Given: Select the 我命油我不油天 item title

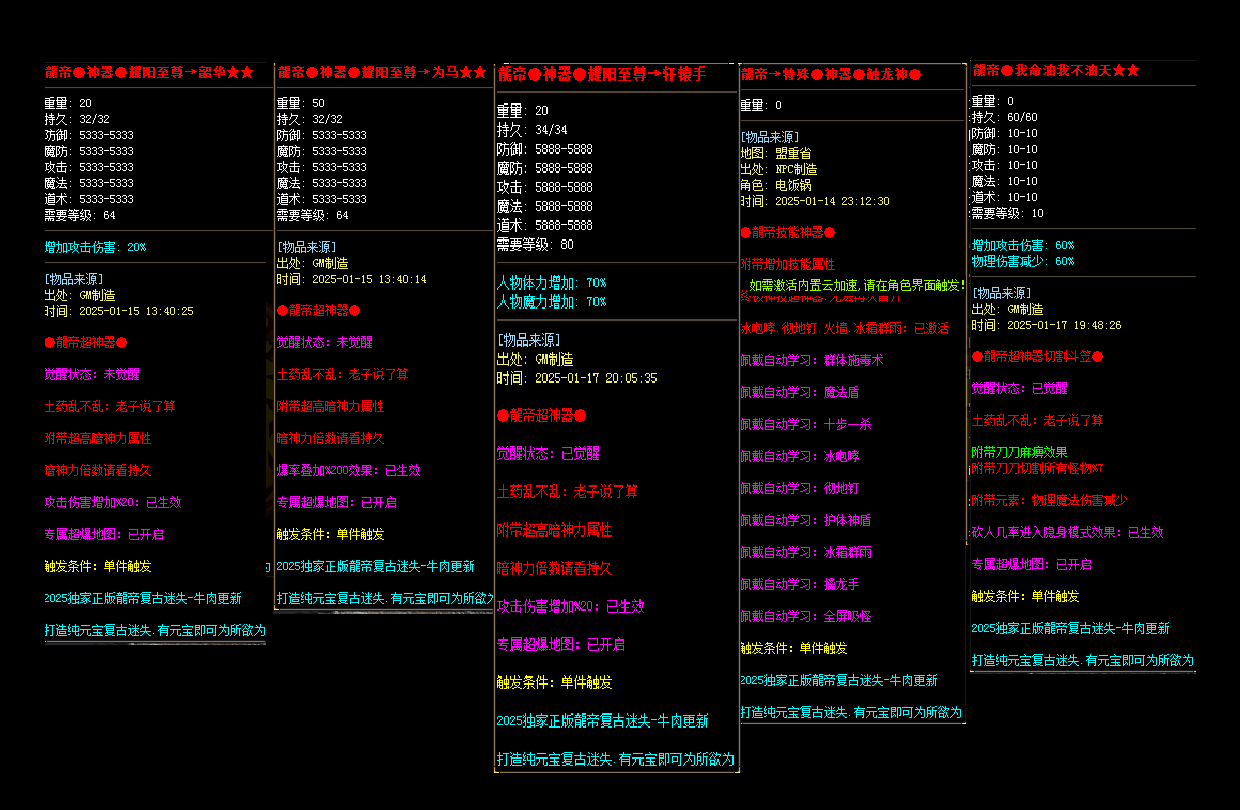Looking at the screenshot, I should 1056,71.
